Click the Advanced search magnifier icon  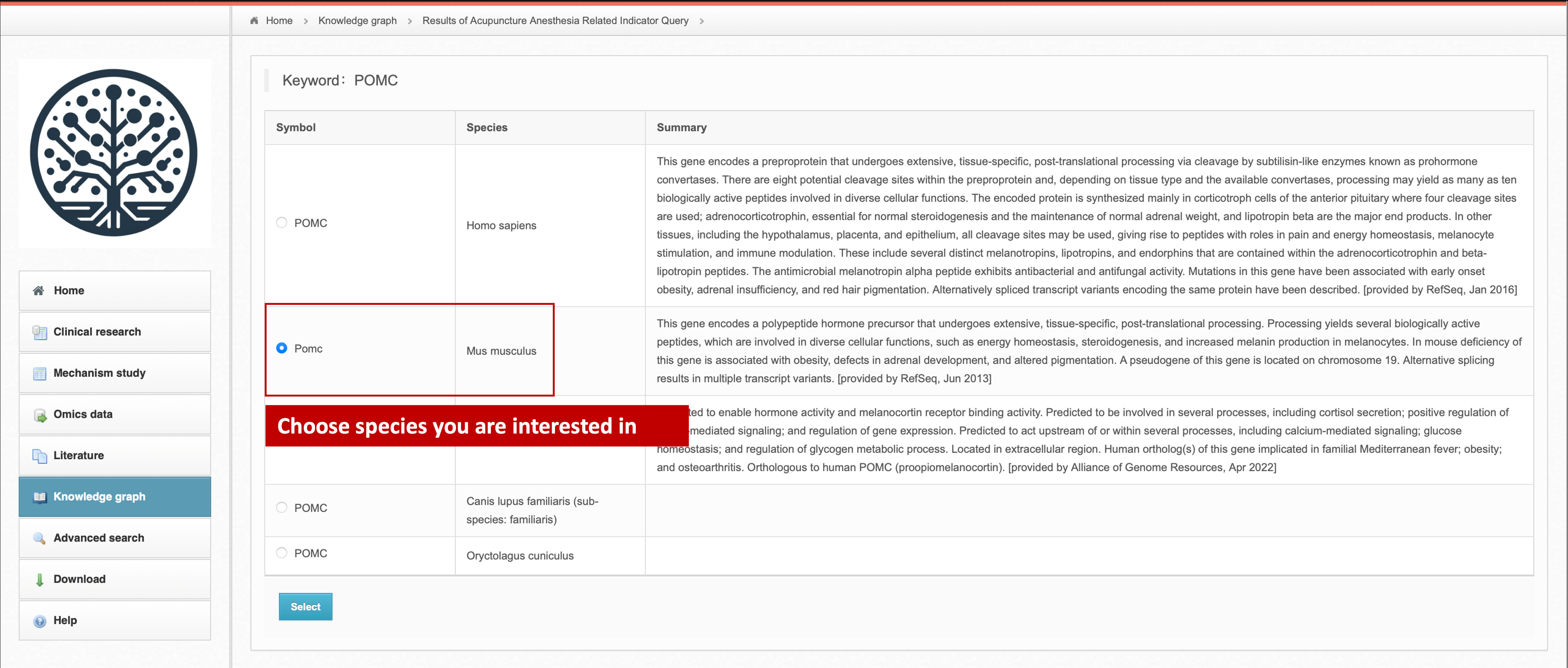[40, 538]
